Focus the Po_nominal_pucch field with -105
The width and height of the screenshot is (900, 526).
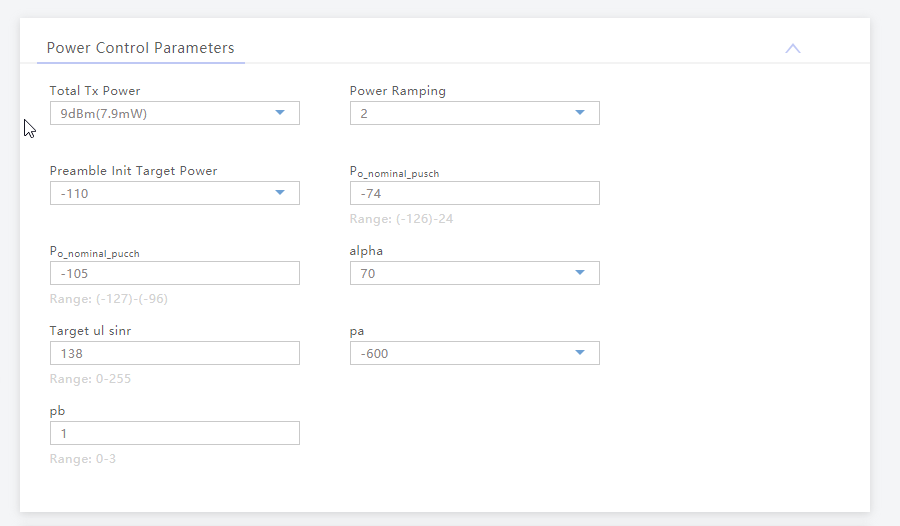tap(174, 273)
